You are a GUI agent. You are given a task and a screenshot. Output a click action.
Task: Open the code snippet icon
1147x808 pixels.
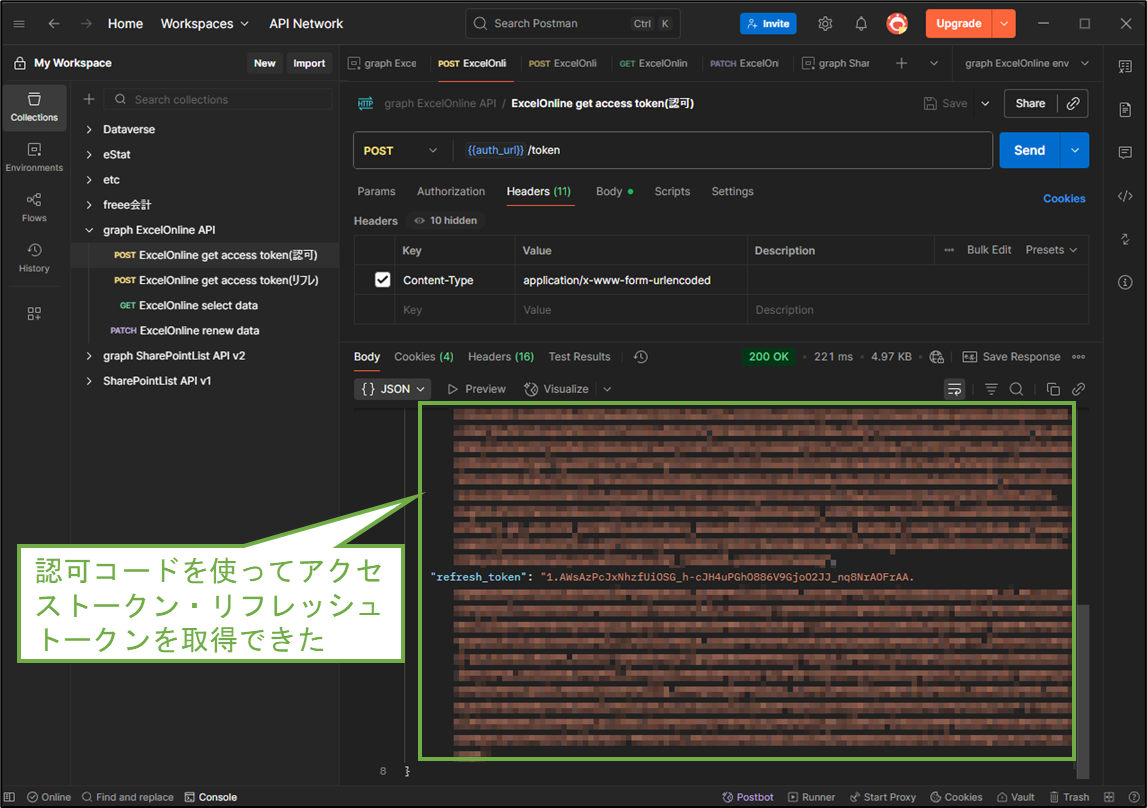tap(1125, 196)
